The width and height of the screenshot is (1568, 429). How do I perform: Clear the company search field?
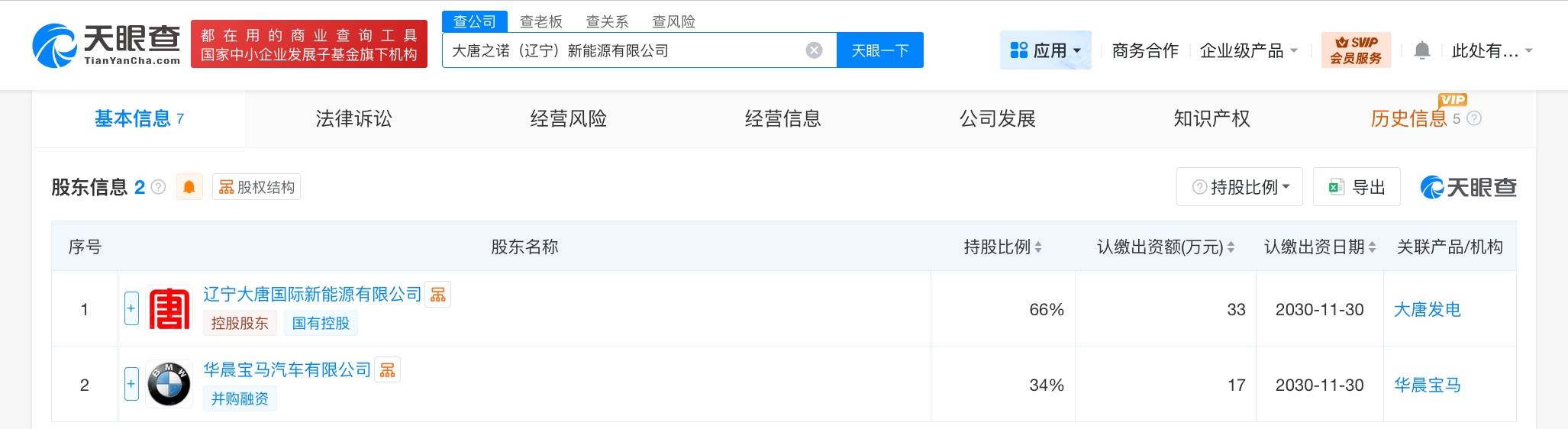(x=814, y=50)
